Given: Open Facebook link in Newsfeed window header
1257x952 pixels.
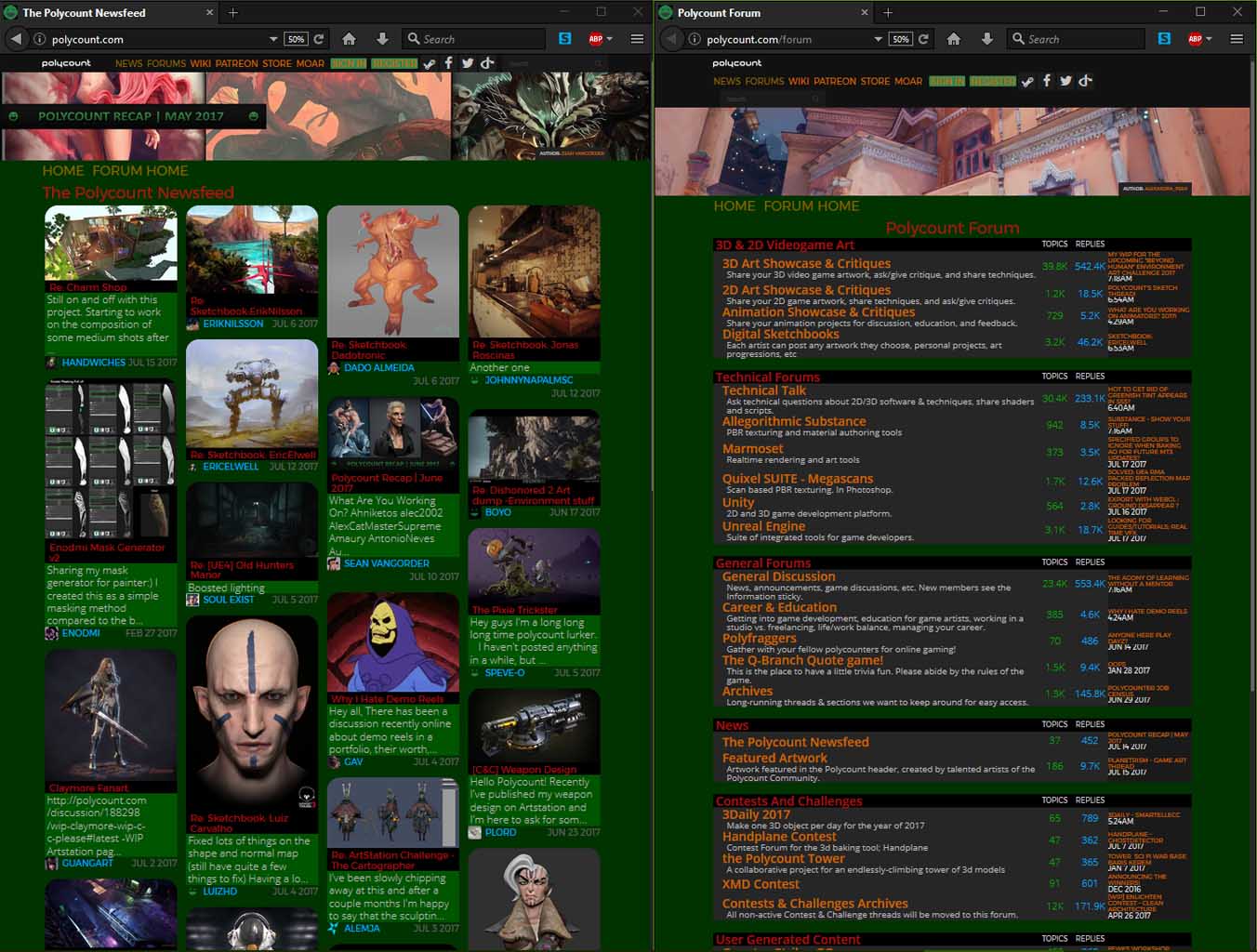Looking at the screenshot, I should [x=448, y=63].
